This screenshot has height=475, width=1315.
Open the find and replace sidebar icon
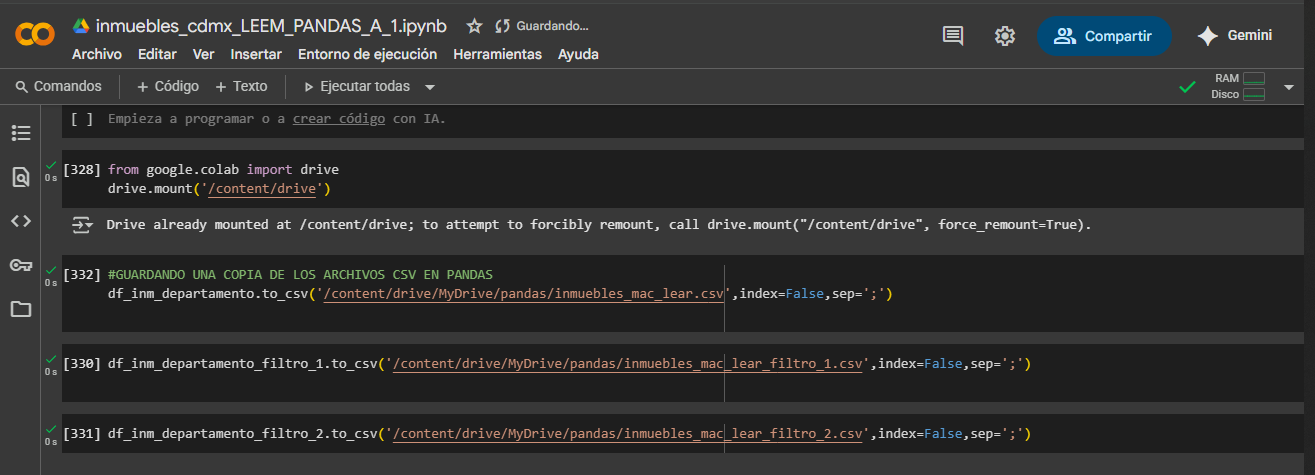click(x=20, y=177)
